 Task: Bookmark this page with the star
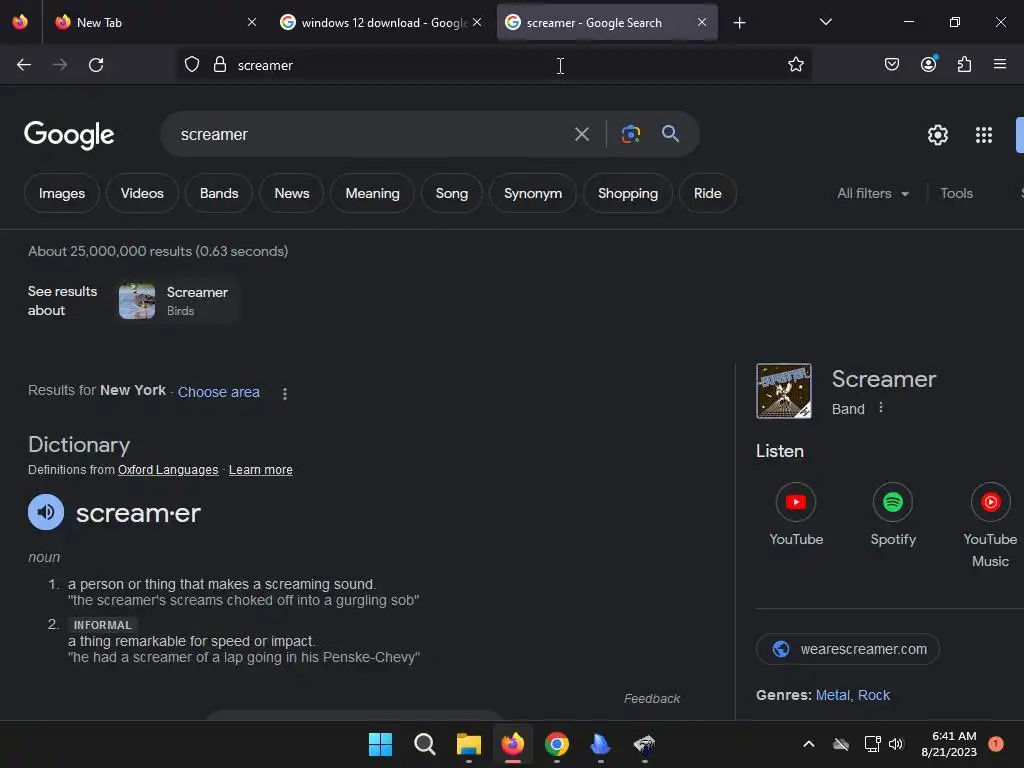pyautogui.click(x=795, y=64)
